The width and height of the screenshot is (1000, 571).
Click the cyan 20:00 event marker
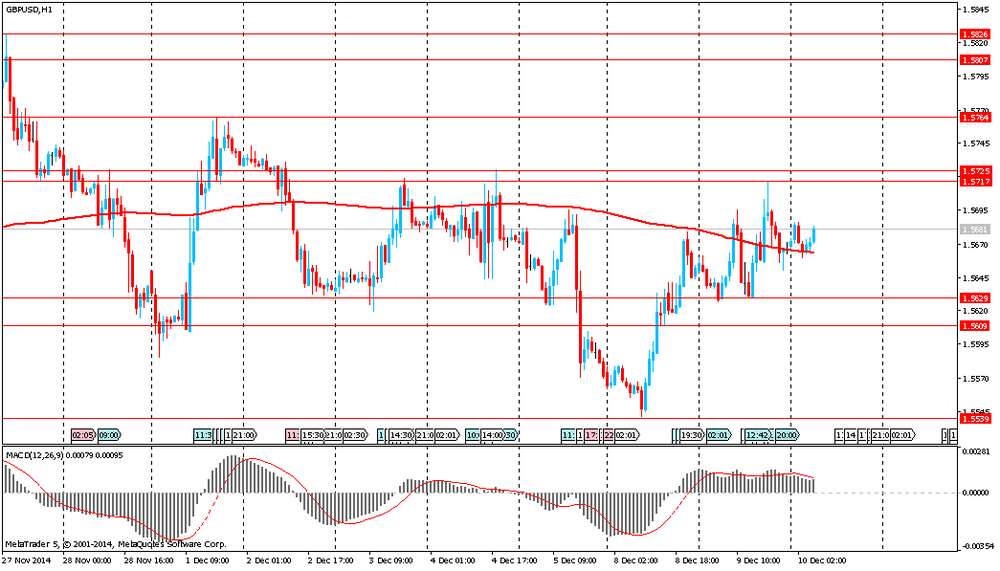point(786,436)
